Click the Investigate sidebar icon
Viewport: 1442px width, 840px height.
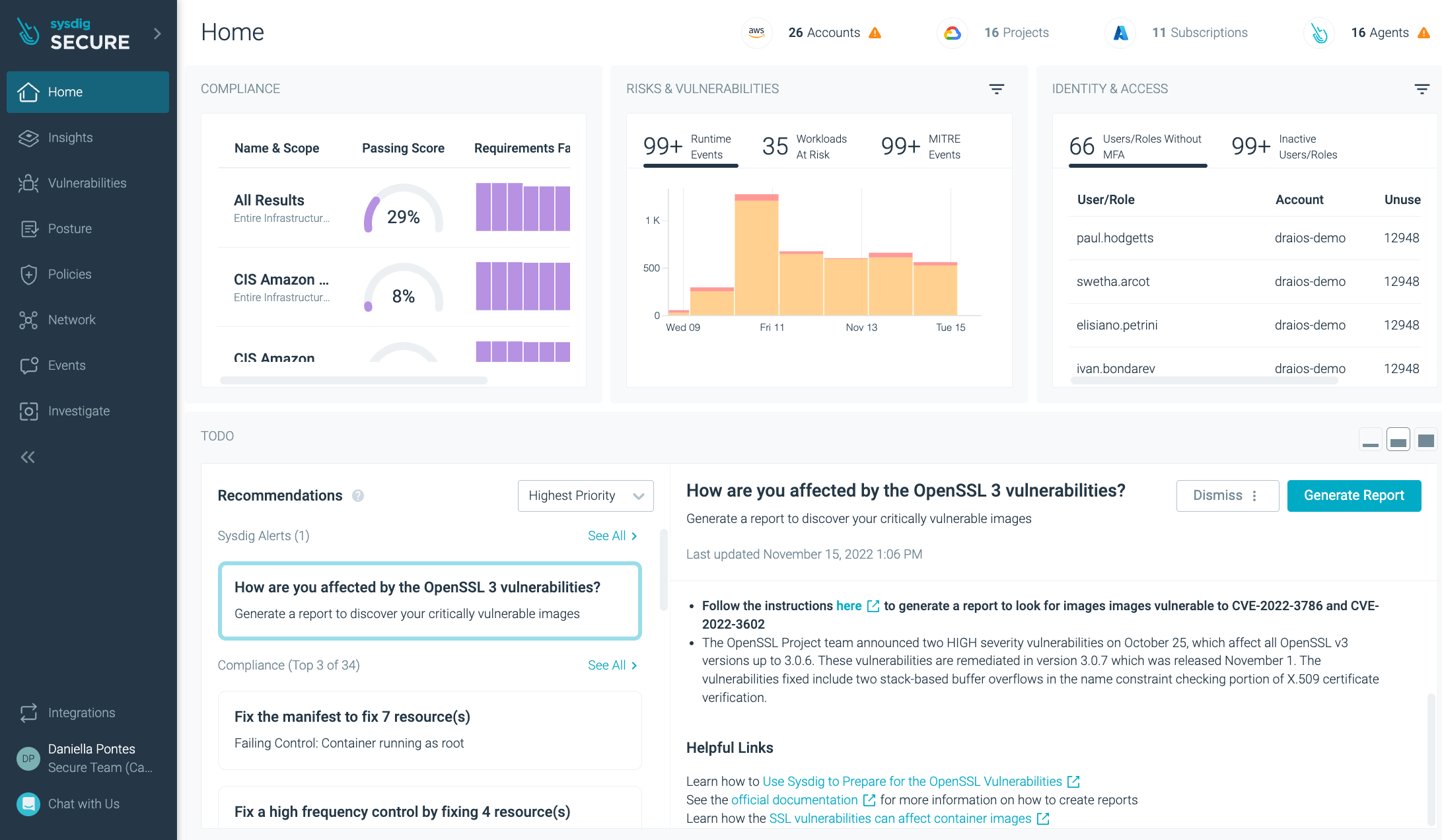tap(28, 411)
